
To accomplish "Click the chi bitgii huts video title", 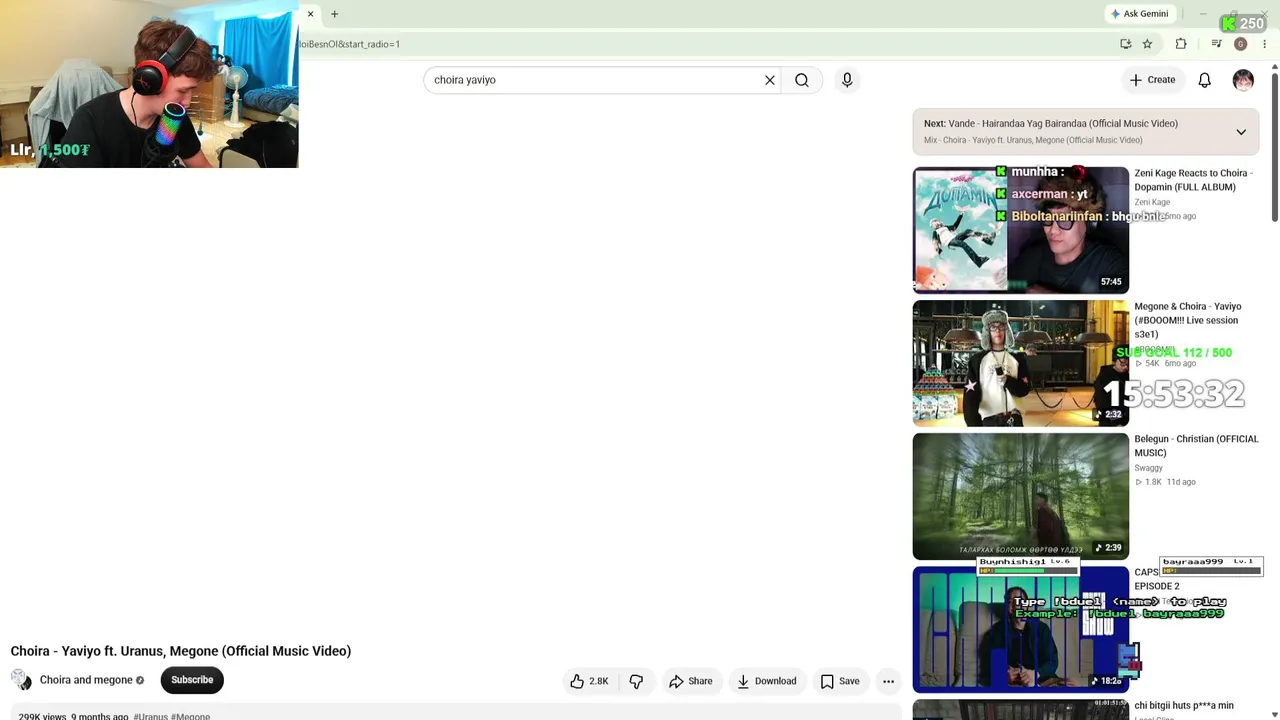I will (1184, 706).
